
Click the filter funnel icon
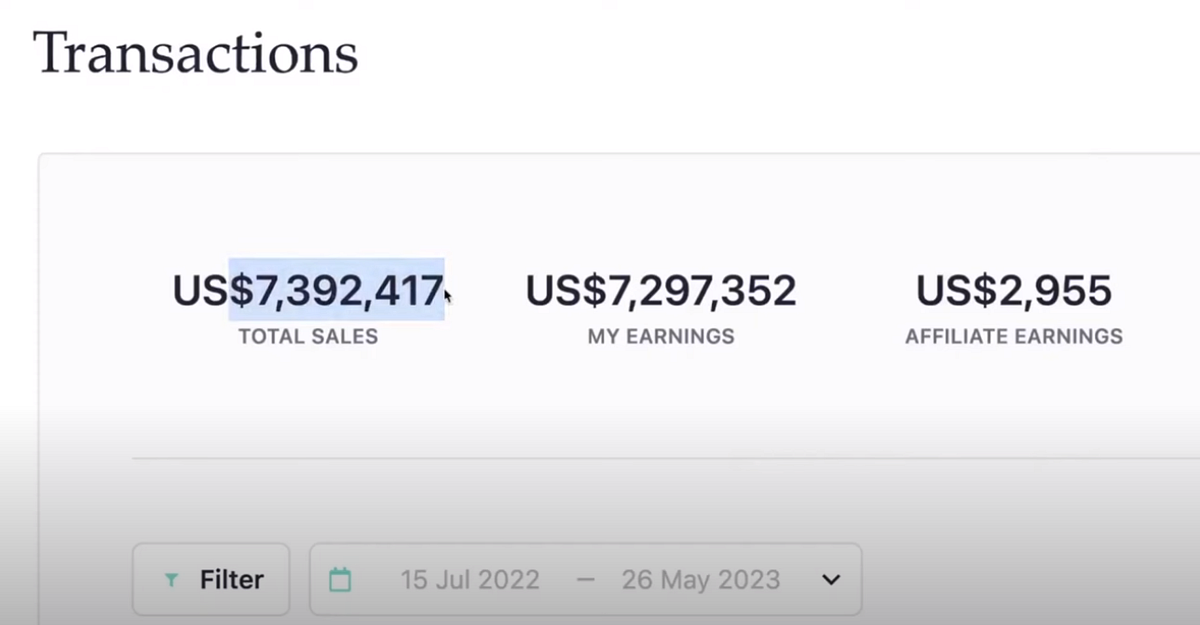pos(174,578)
